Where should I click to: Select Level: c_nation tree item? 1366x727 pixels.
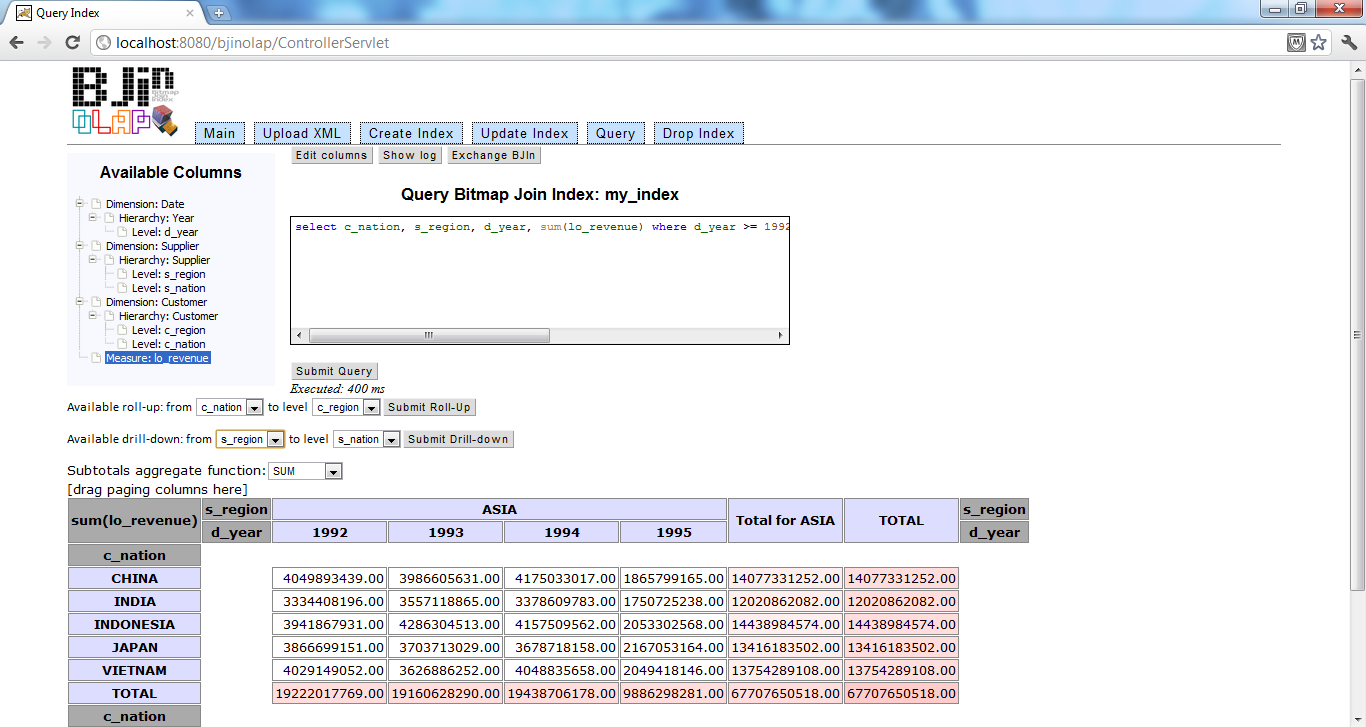168,344
